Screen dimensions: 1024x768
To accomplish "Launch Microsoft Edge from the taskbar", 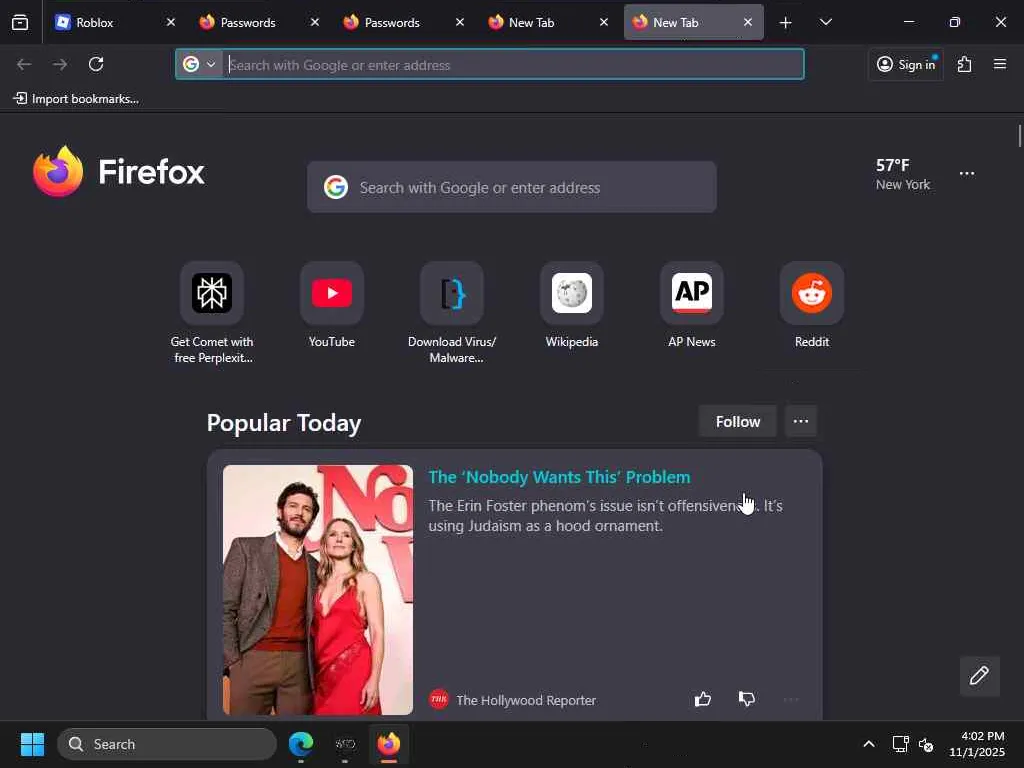I will pos(301,744).
